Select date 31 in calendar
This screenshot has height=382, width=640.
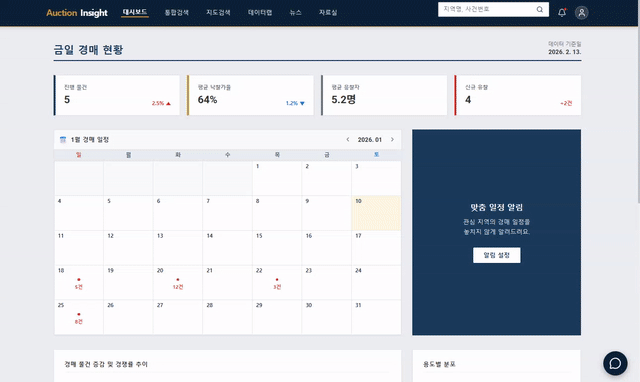(376, 317)
